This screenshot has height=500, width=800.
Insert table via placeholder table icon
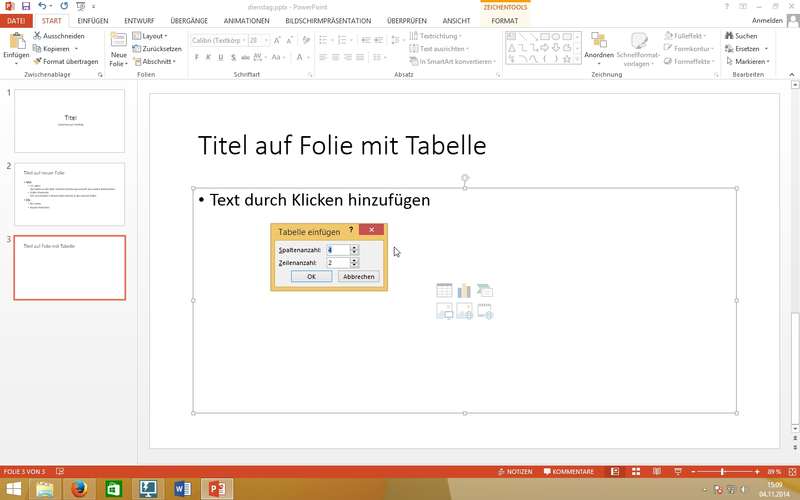(444, 290)
